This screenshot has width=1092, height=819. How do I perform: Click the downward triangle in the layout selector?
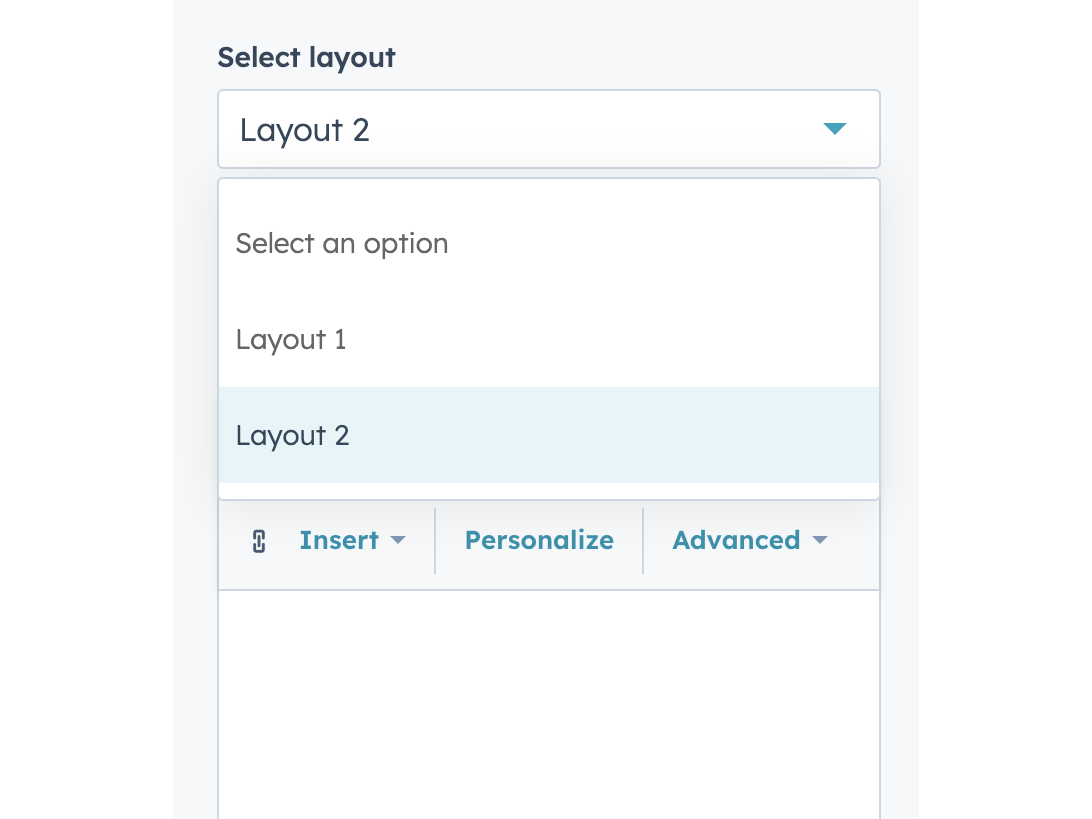(835, 129)
